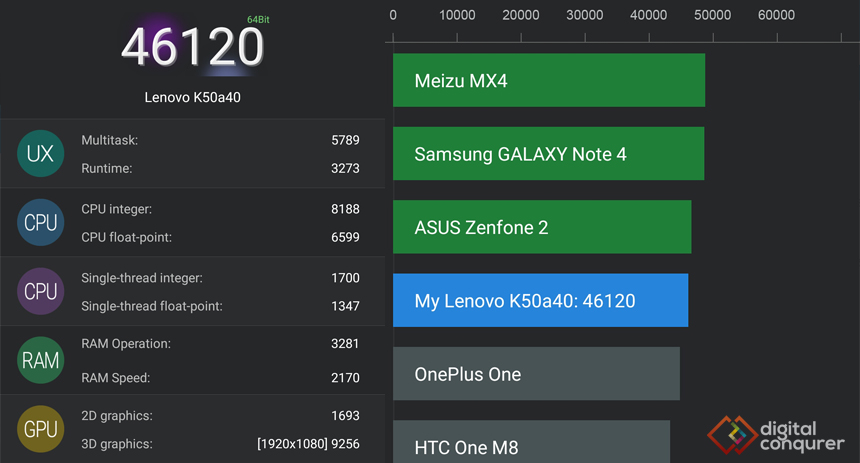
Task: Select the My Lenovo K50a40 bar
Action: coord(541,300)
